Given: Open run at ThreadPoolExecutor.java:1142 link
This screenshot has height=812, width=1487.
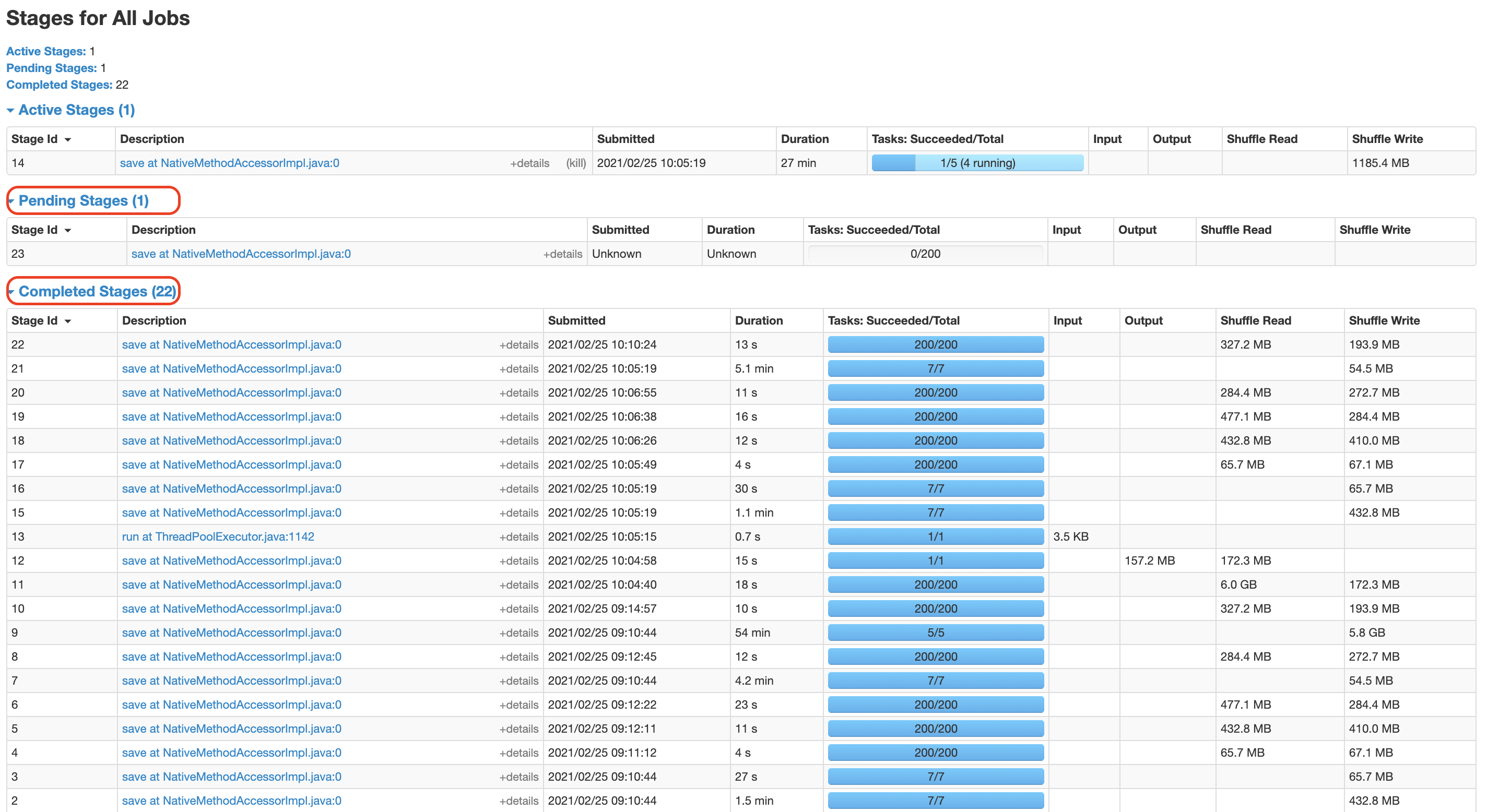Looking at the screenshot, I should pyautogui.click(x=218, y=536).
